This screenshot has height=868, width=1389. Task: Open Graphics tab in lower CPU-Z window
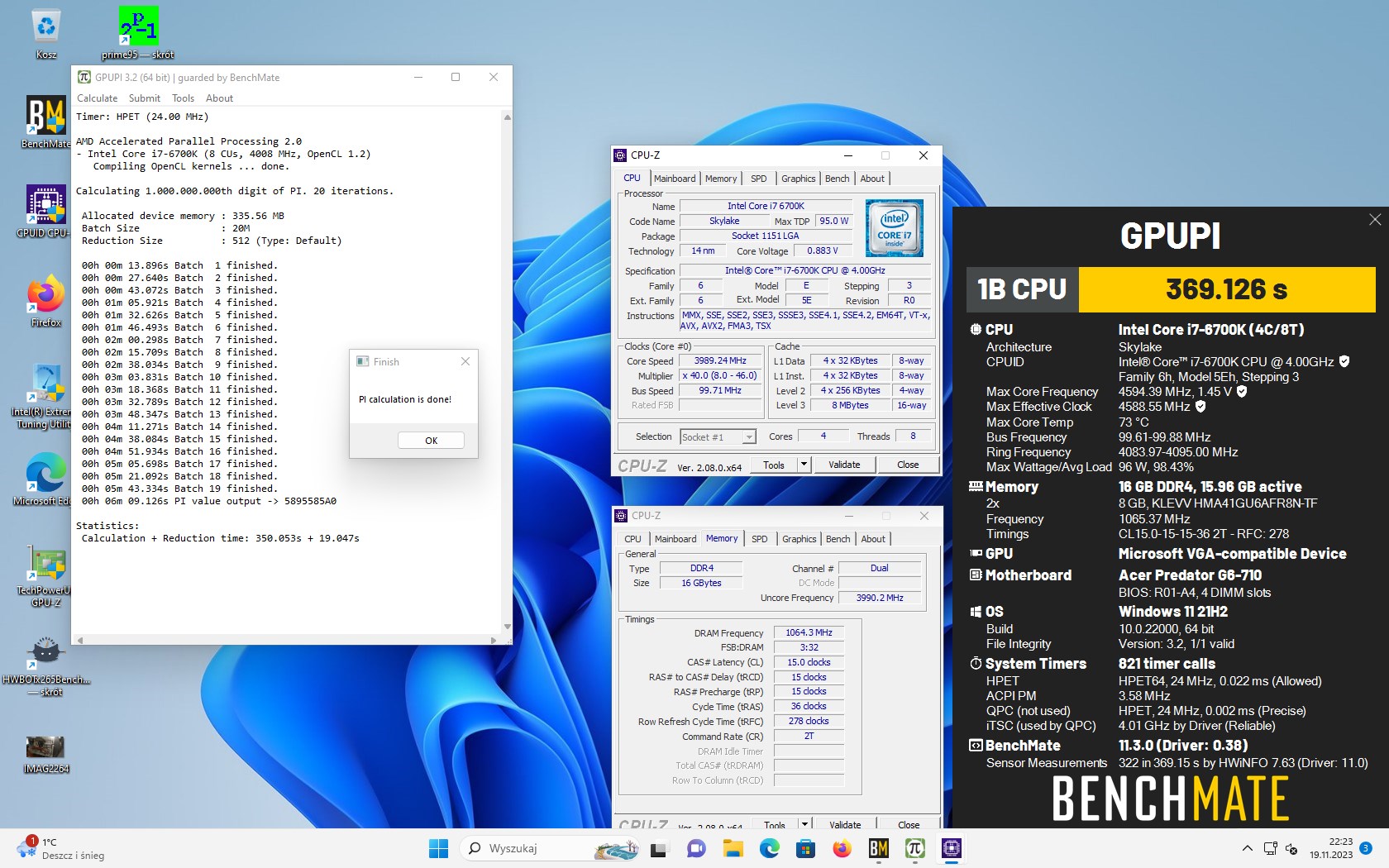click(x=800, y=539)
